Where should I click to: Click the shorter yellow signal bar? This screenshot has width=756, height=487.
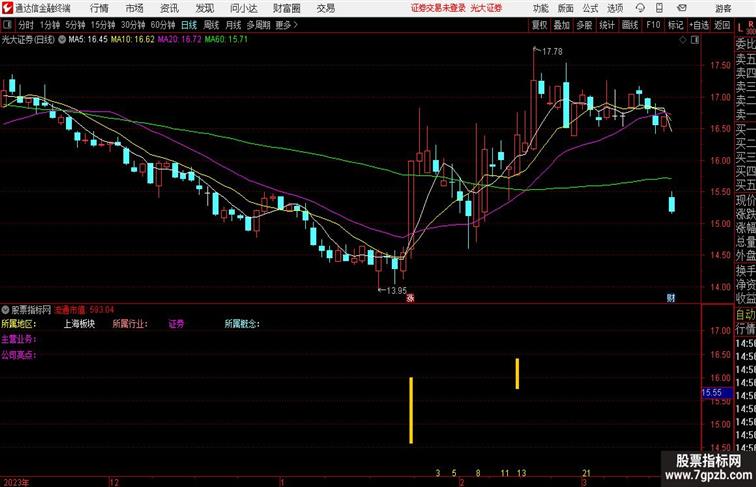(x=517, y=374)
